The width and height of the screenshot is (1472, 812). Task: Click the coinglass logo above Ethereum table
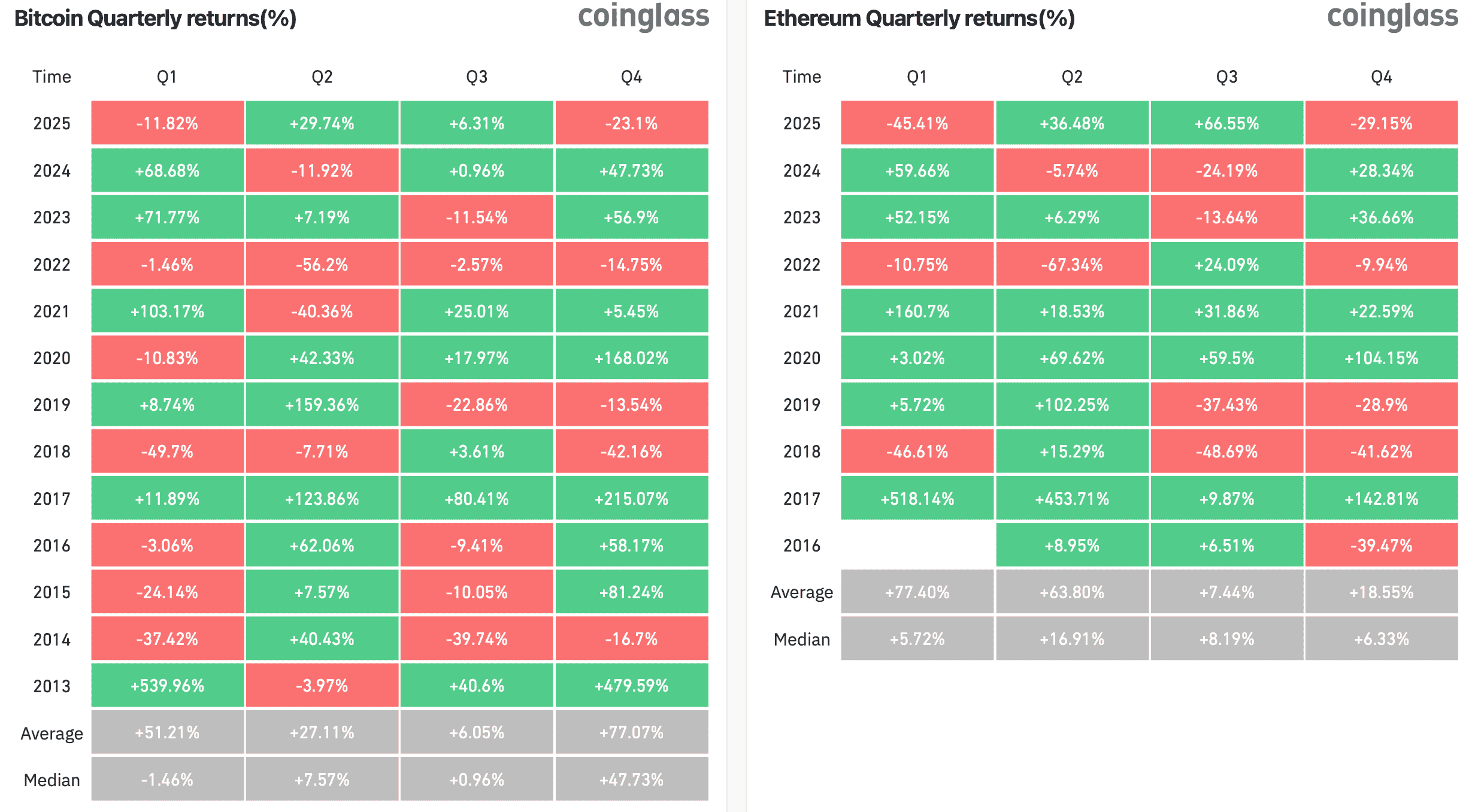pos(1392,17)
